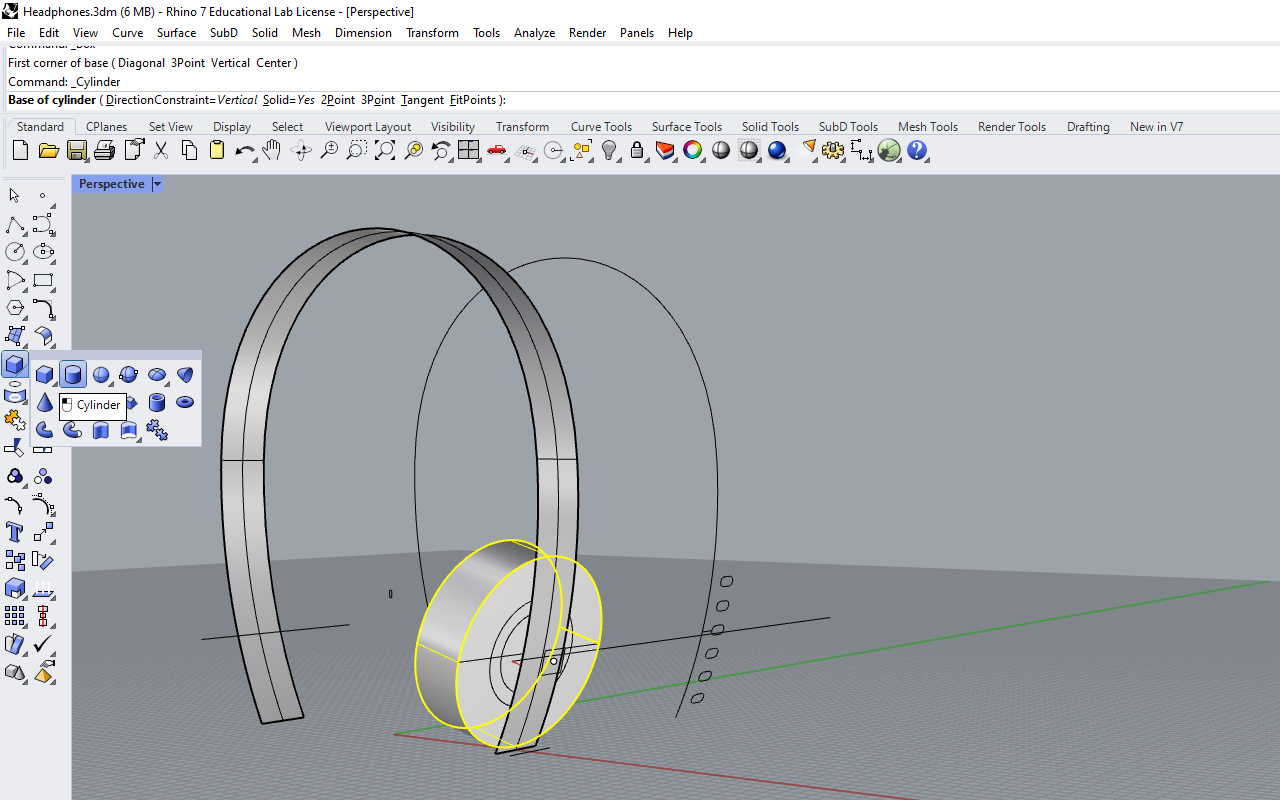
Task: Select the Torus tool in flyout
Action: pyautogui.click(x=185, y=403)
